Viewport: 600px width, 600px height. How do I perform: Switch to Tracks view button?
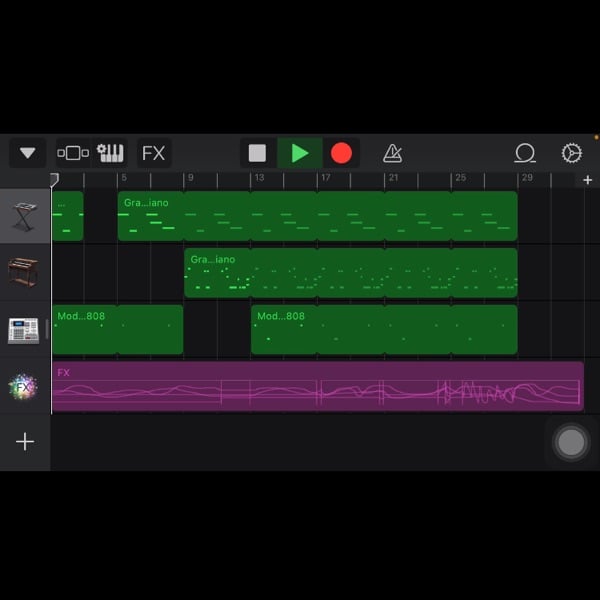pyautogui.click(x=73, y=153)
